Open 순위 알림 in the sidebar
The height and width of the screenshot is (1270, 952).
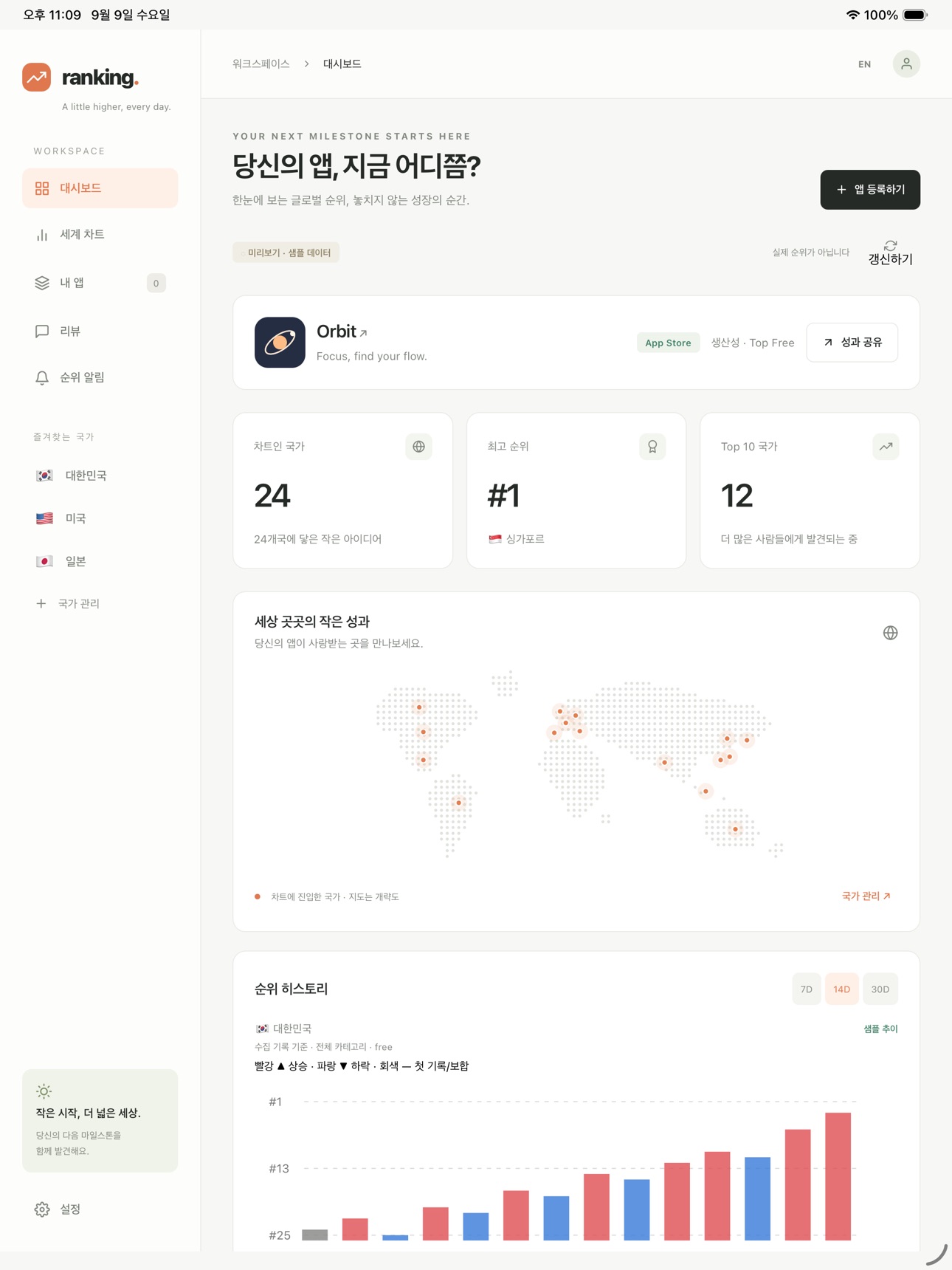[x=100, y=377]
